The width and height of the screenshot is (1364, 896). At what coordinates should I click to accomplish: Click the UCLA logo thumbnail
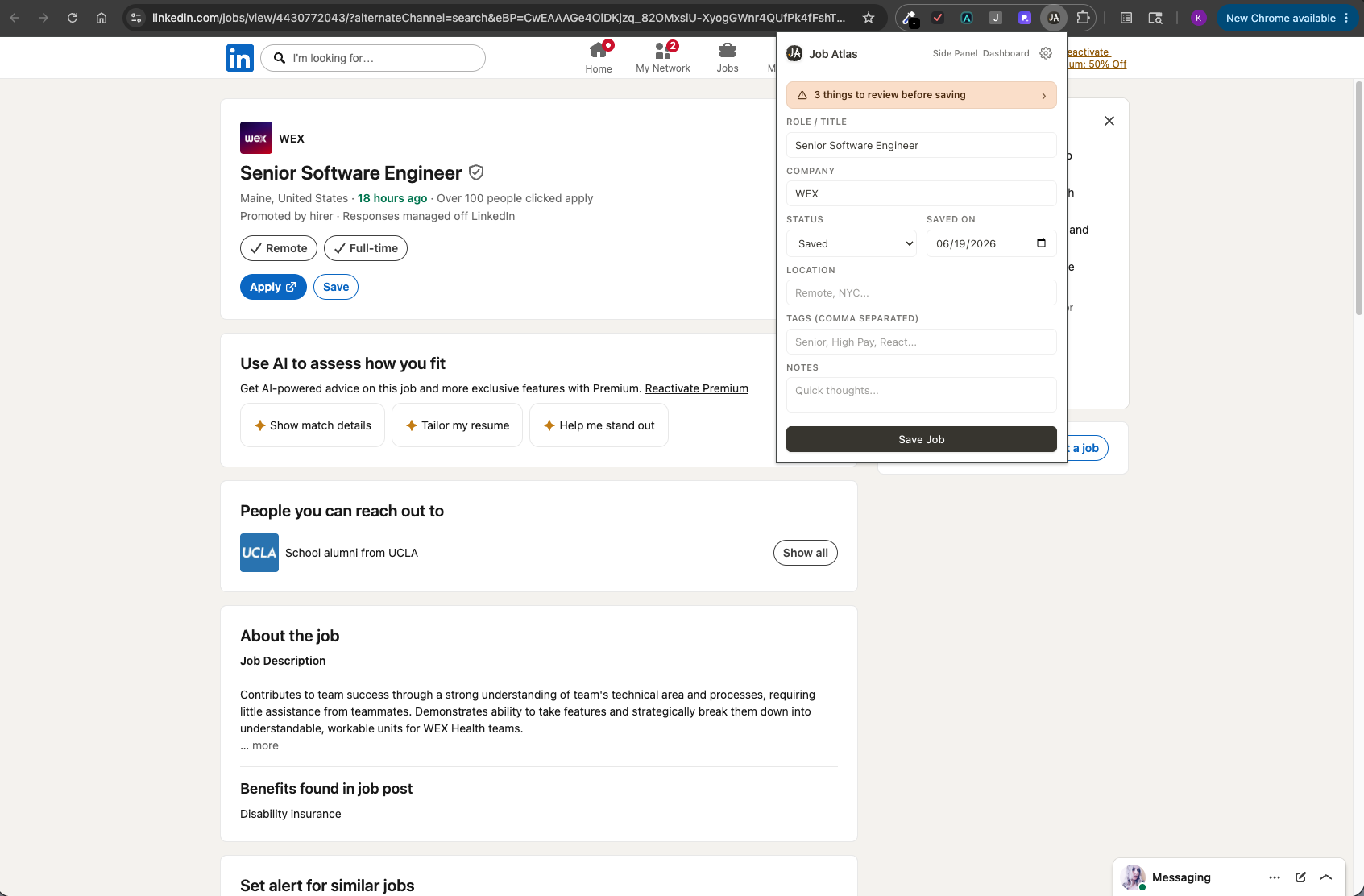[x=259, y=553]
